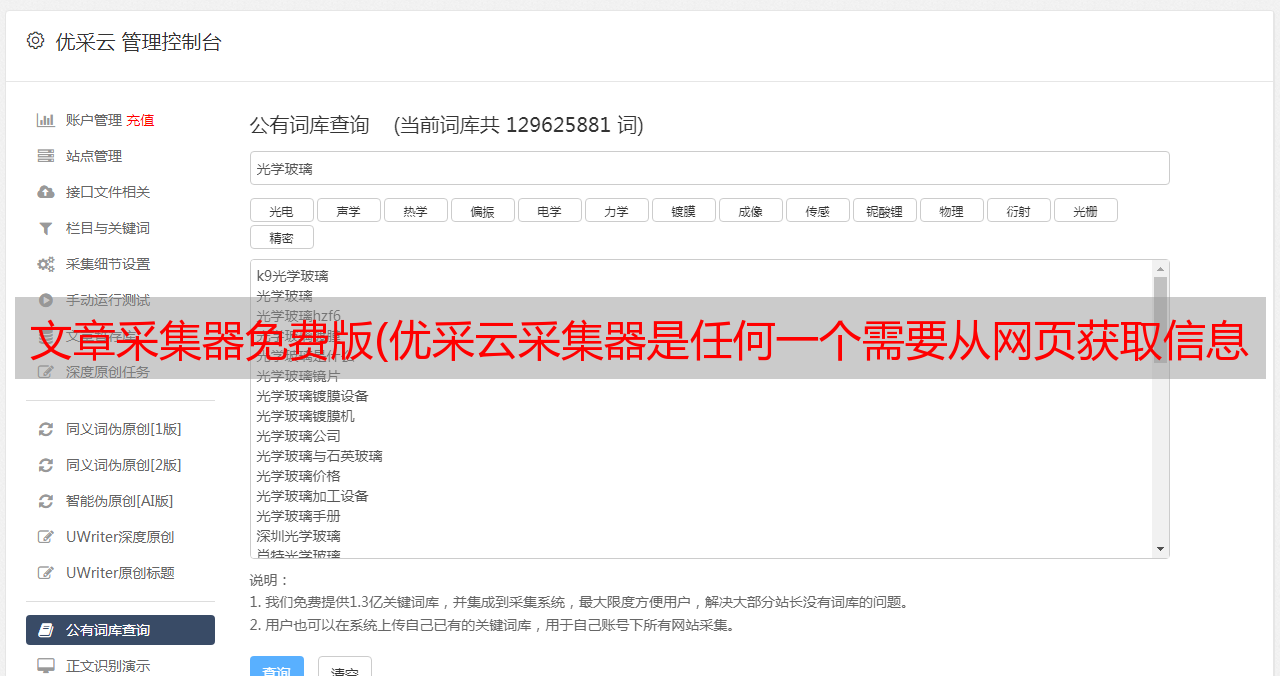This screenshot has height=676, width=1280.
Task: Click the 光学玻璃公司 result row
Action: 298,436
